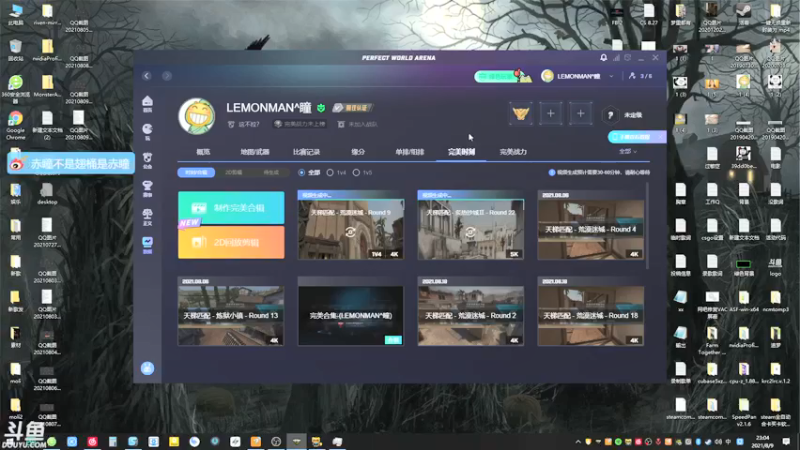The height and width of the screenshot is (450, 800).
Task: Click the team status link with flag icon
Action: pyautogui.click(x=357, y=124)
